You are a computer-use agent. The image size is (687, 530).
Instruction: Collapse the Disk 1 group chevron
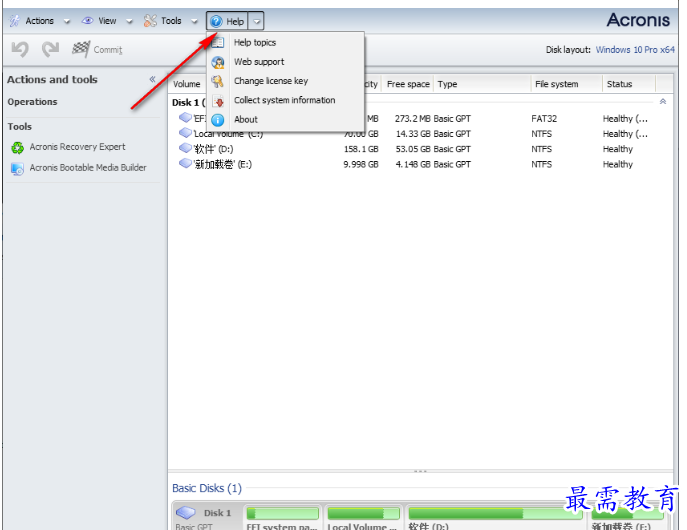(x=663, y=102)
